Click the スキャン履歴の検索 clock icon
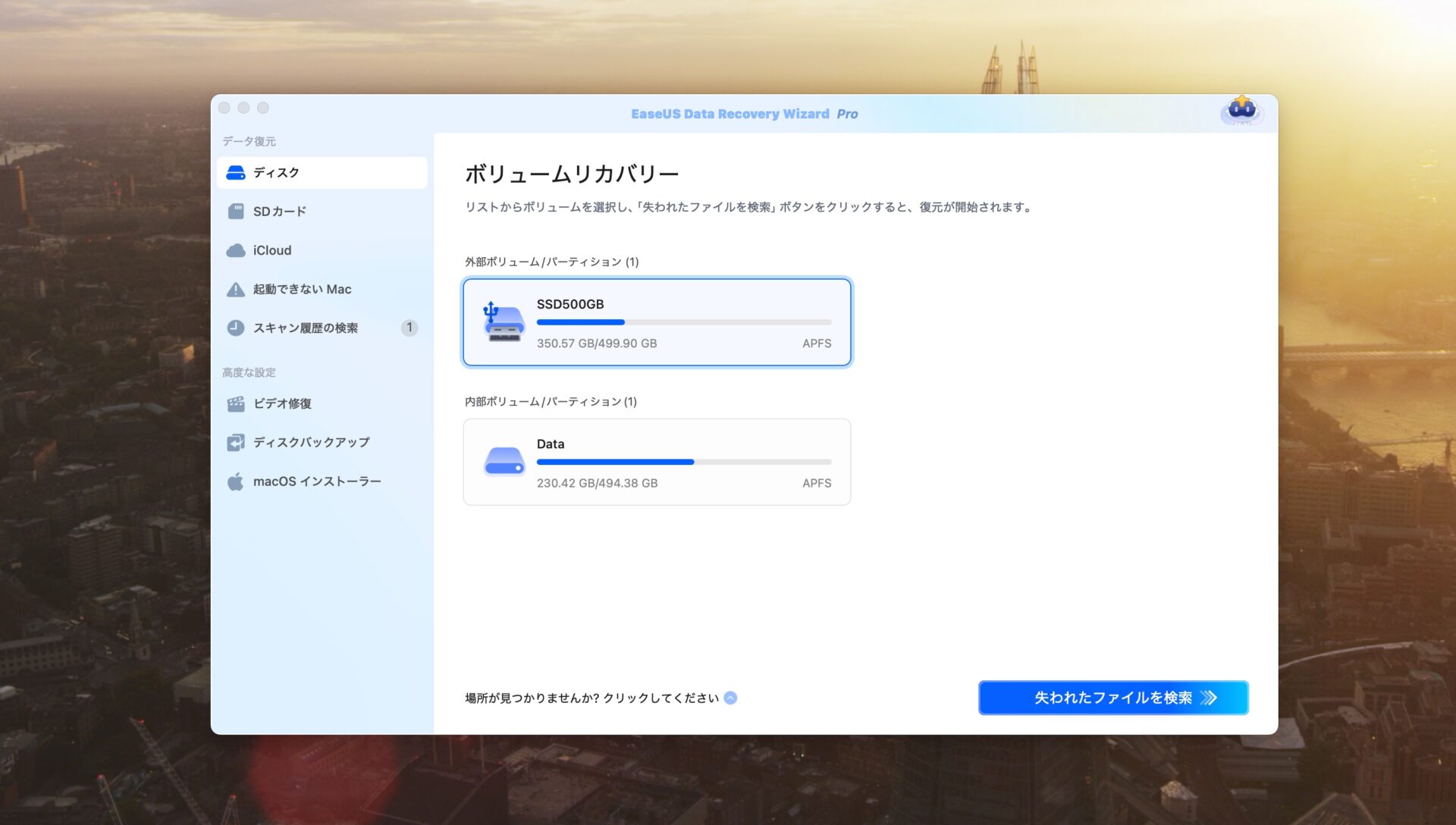This screenshot has width=1456, height=825. tap(236, 328)
